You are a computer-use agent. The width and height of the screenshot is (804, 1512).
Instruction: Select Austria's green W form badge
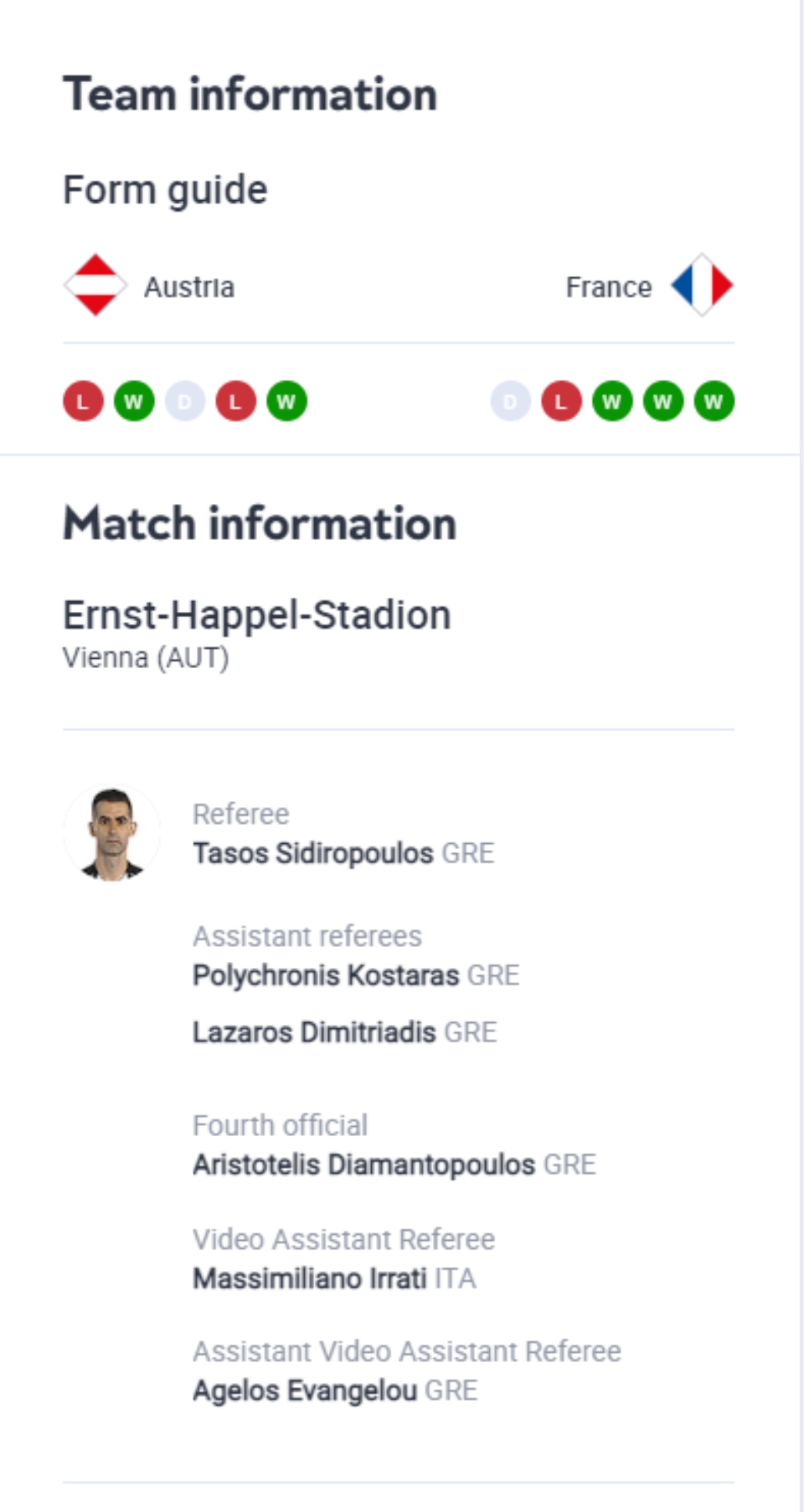pyautogui.click(x=132, y=402)
